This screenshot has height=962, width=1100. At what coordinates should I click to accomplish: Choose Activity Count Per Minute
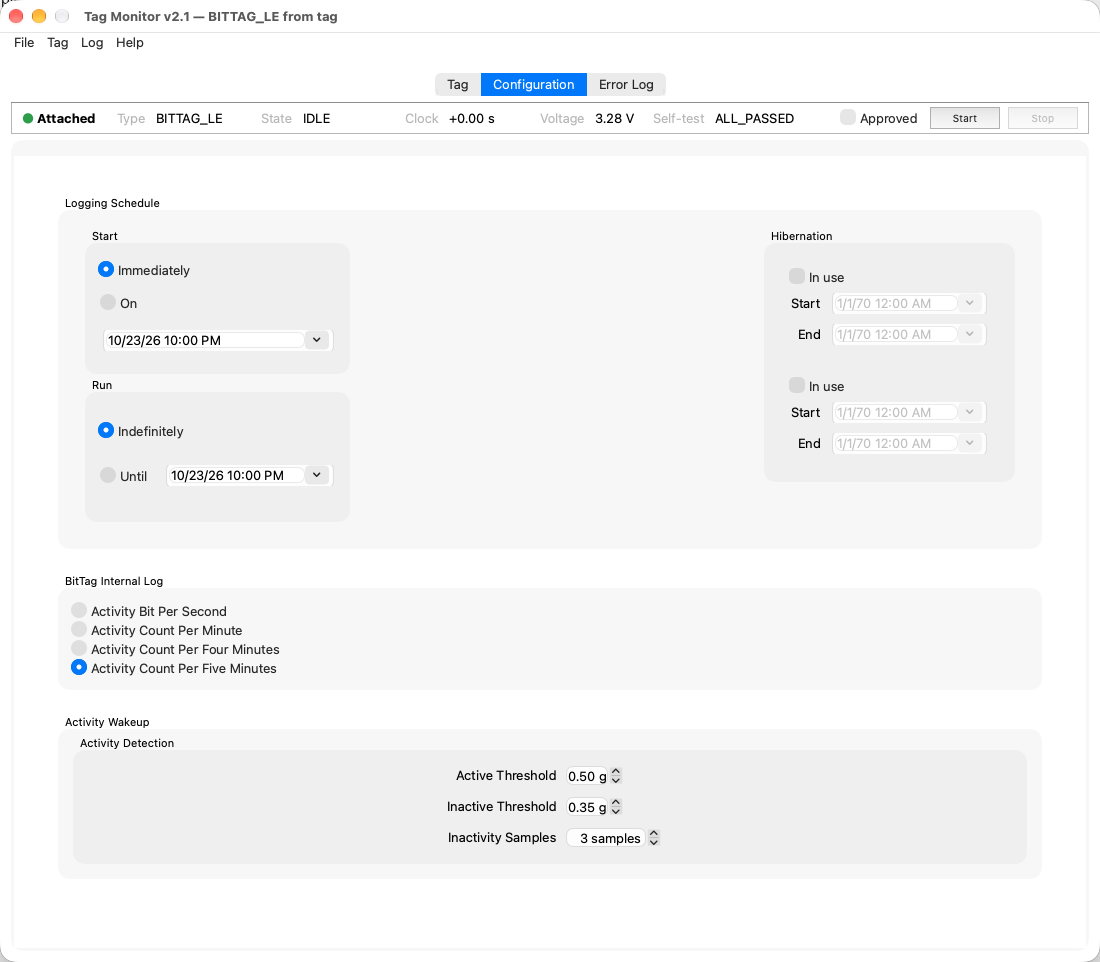point(79,629)
